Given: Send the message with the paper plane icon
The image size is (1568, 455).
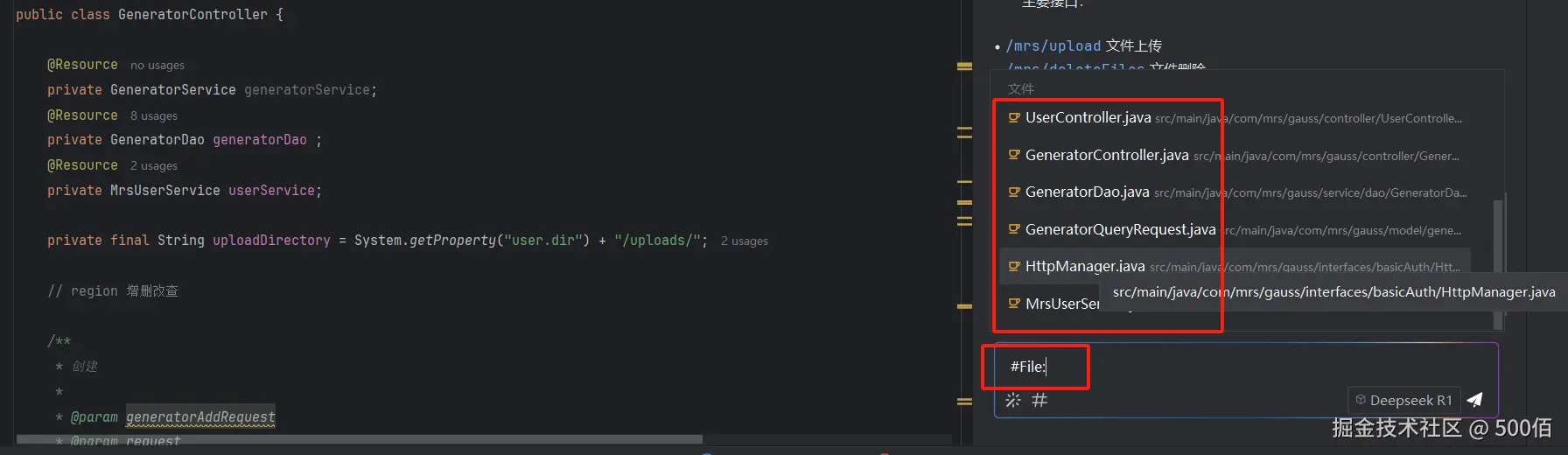Looking at the screenshot, I should point(1474,400).
